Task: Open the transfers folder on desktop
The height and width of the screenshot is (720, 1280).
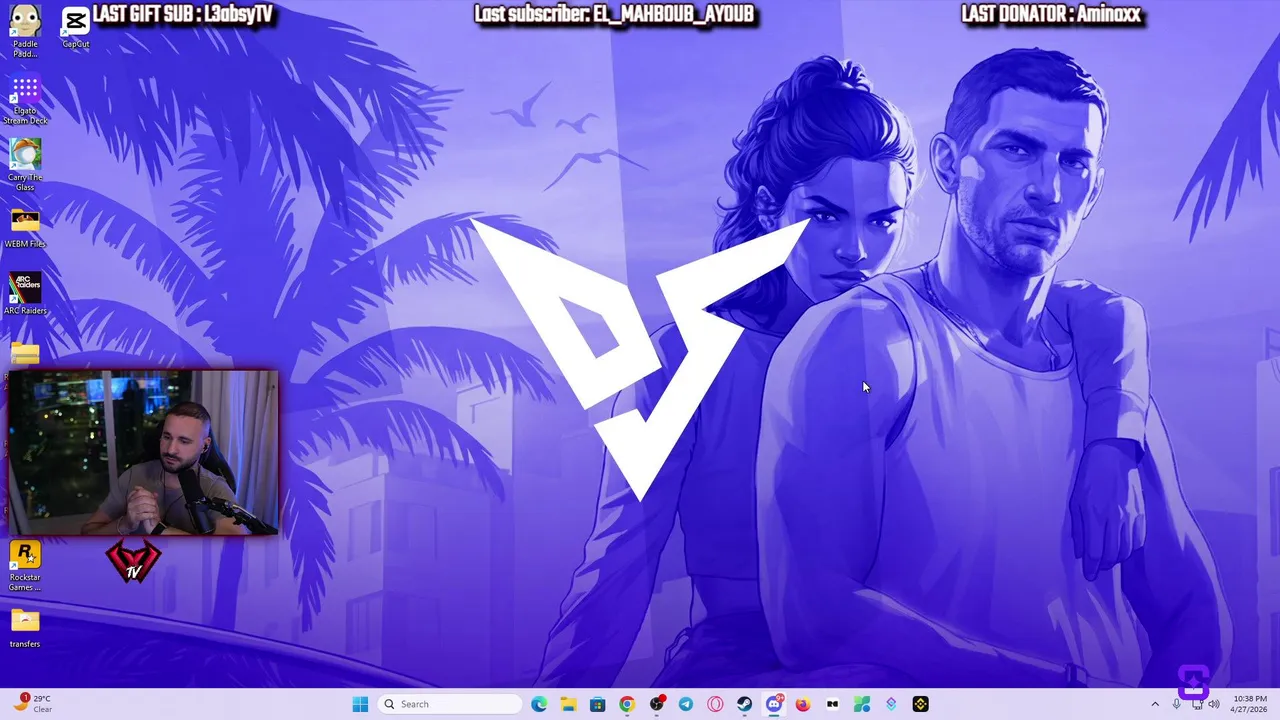Action: (x=25, y=628)
